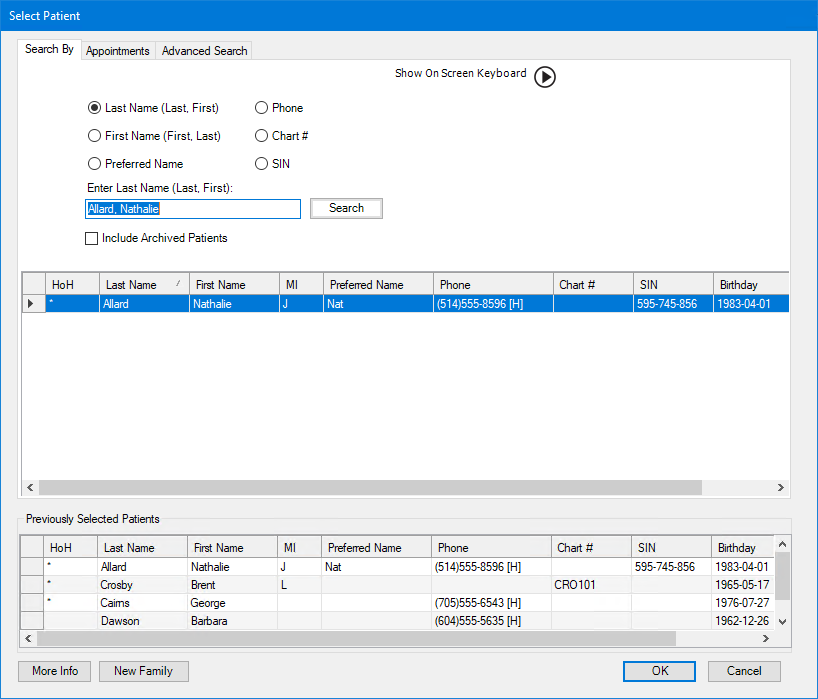This screenshot has width=818, height=699.
Task: Click the Chart # header in search results
Action: pos(593,285)
